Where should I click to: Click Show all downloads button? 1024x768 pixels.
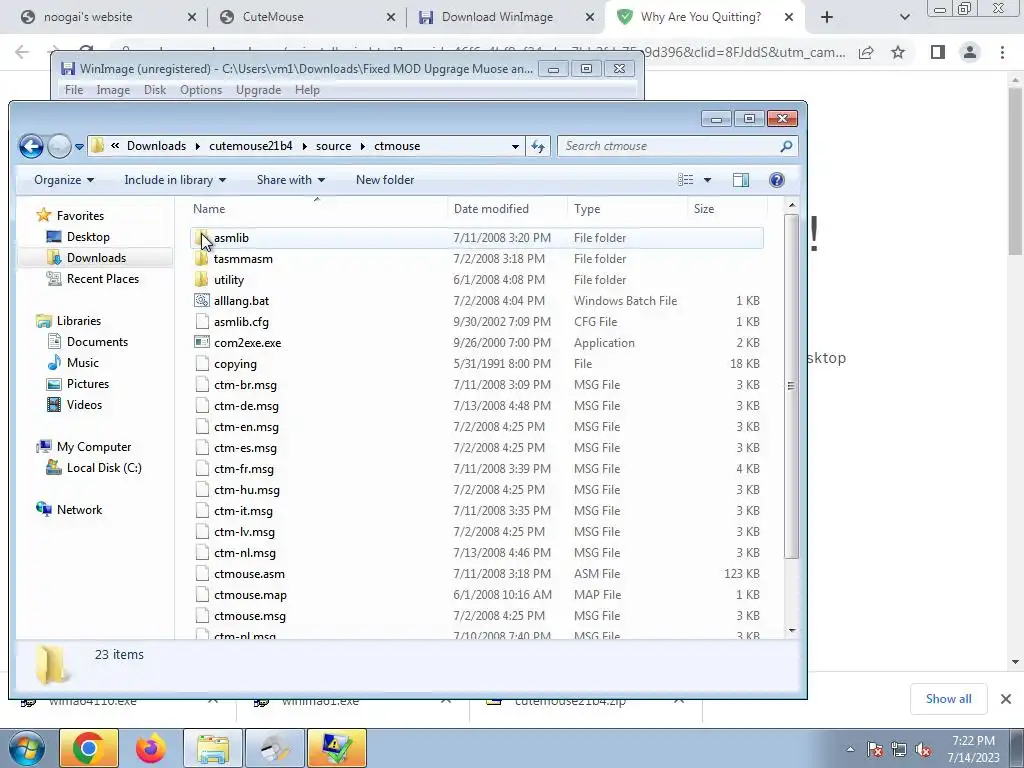click(x=948, y=699)
